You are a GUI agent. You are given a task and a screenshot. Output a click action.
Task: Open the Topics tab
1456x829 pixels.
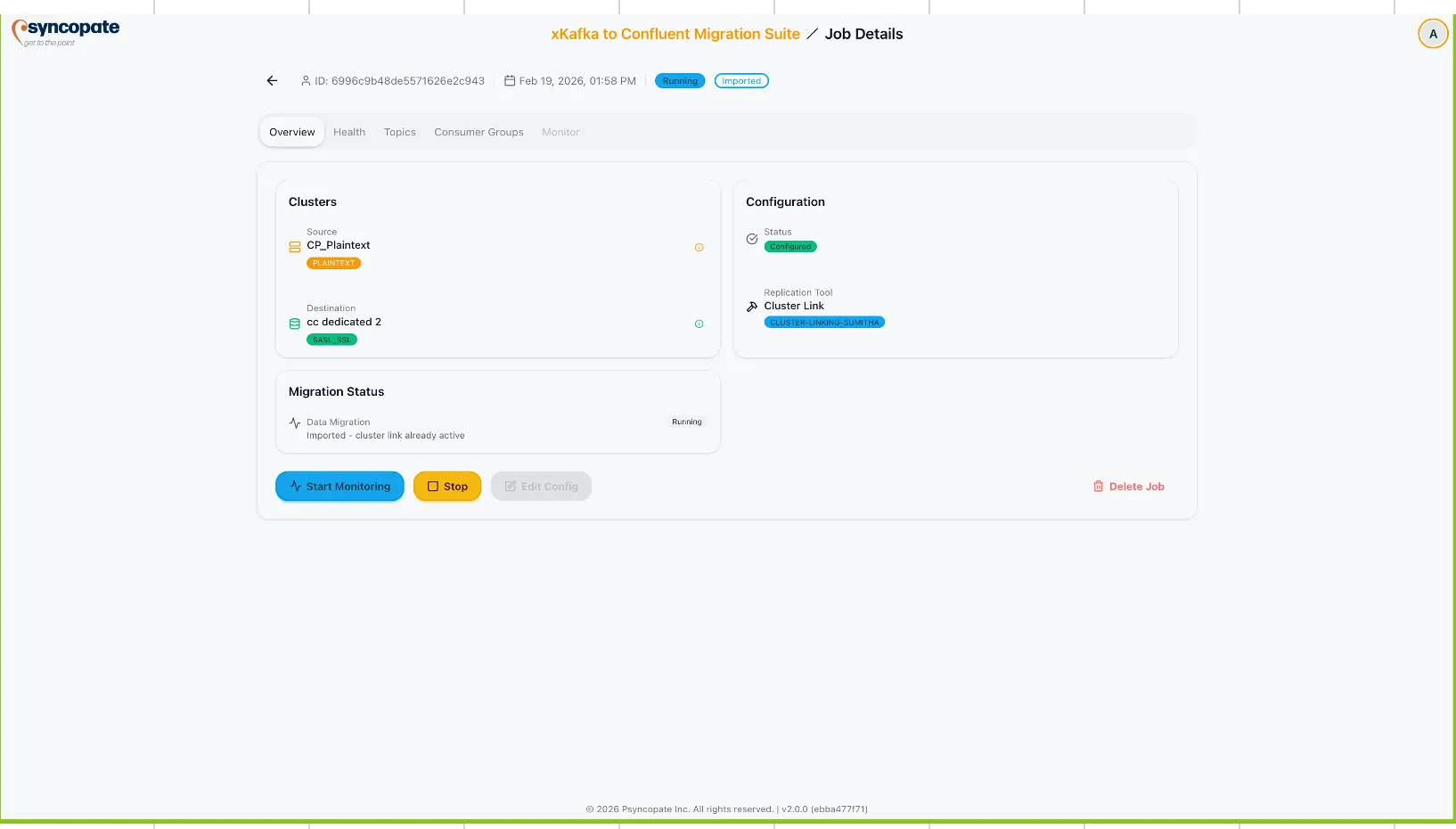click(399, 132)
